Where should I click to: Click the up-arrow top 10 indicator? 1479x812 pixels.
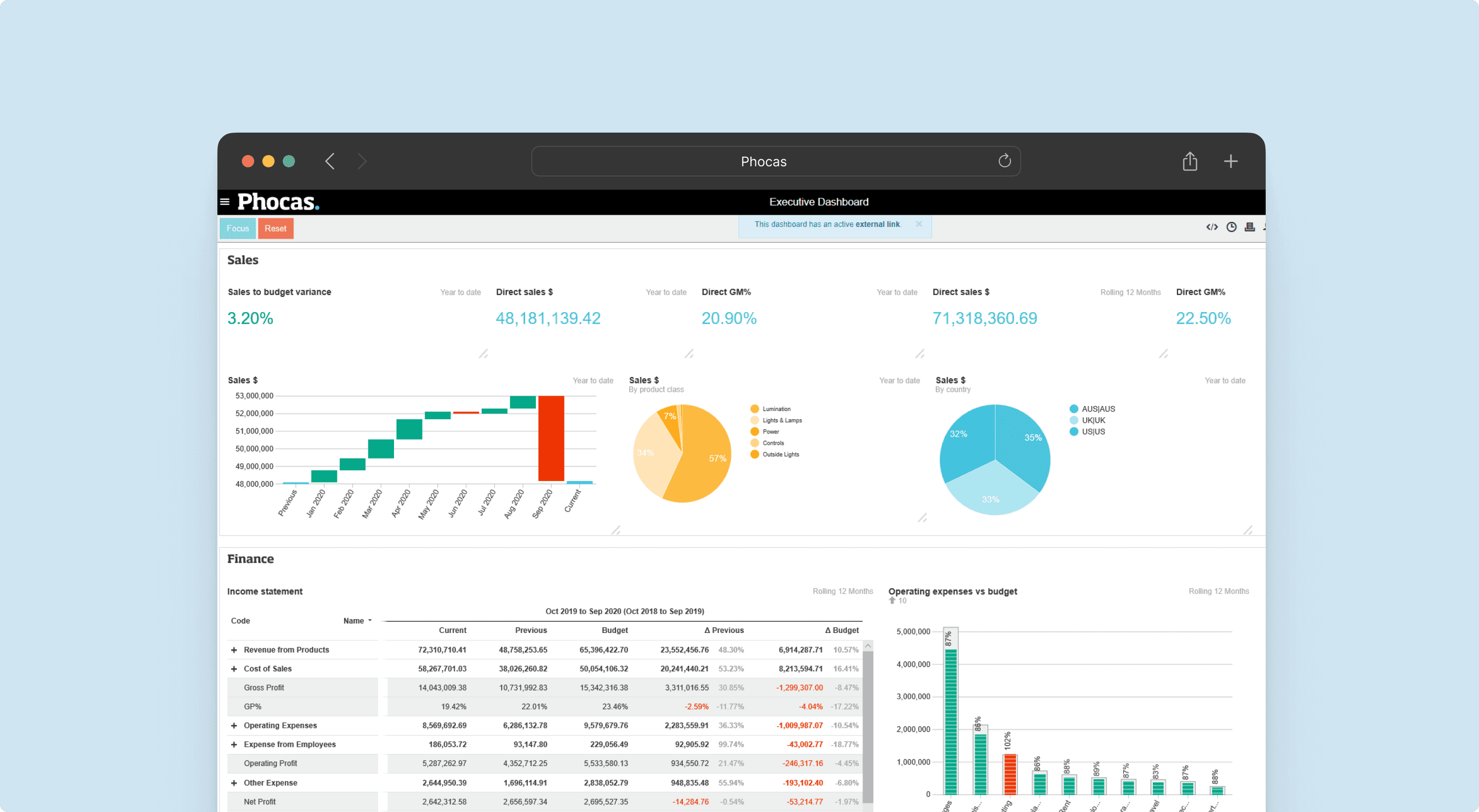[892, 600]
